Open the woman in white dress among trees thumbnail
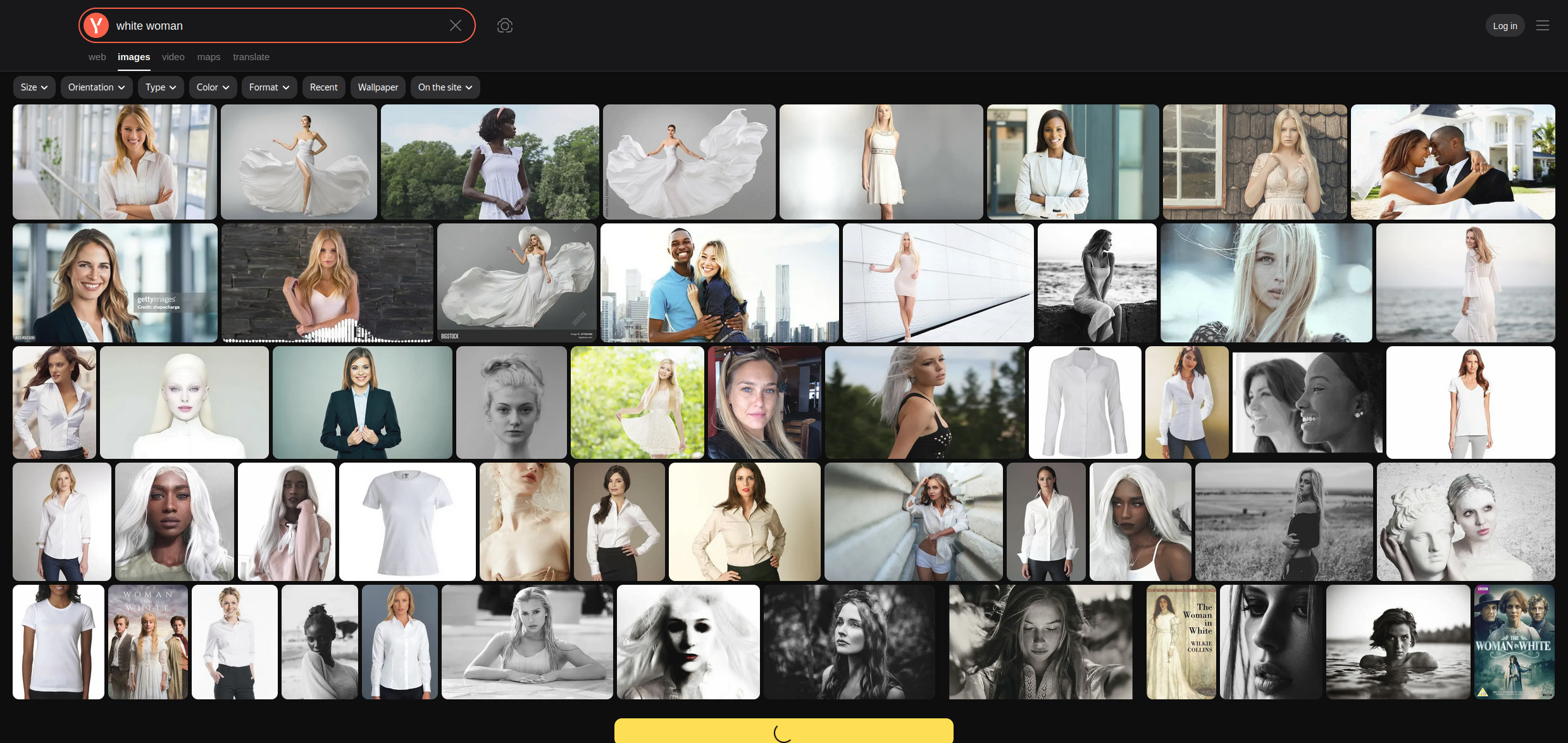1568x743 pixels. [x=490, y=162]
